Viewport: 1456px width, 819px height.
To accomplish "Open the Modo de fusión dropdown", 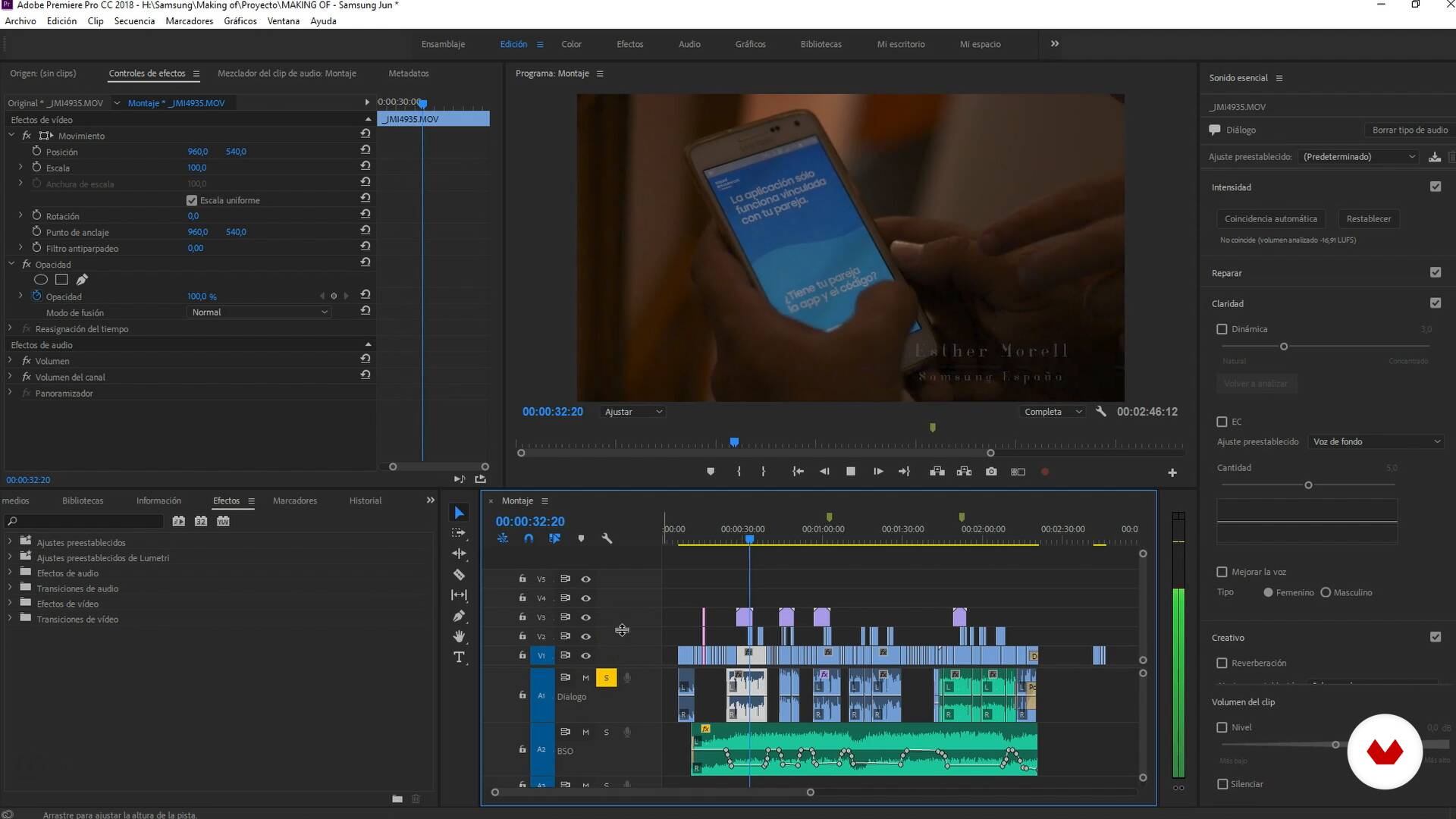I will tap(259, 312).
